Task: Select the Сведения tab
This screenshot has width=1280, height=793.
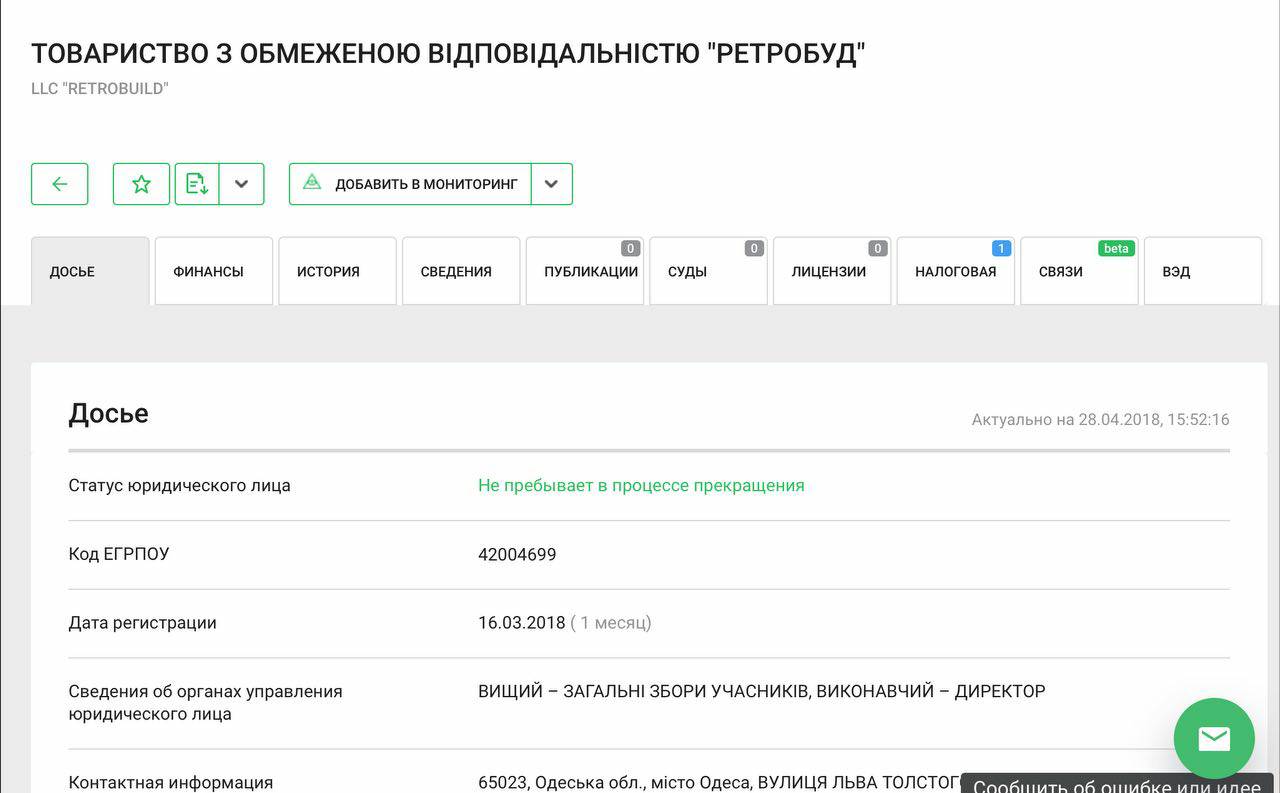Action: 460,271
